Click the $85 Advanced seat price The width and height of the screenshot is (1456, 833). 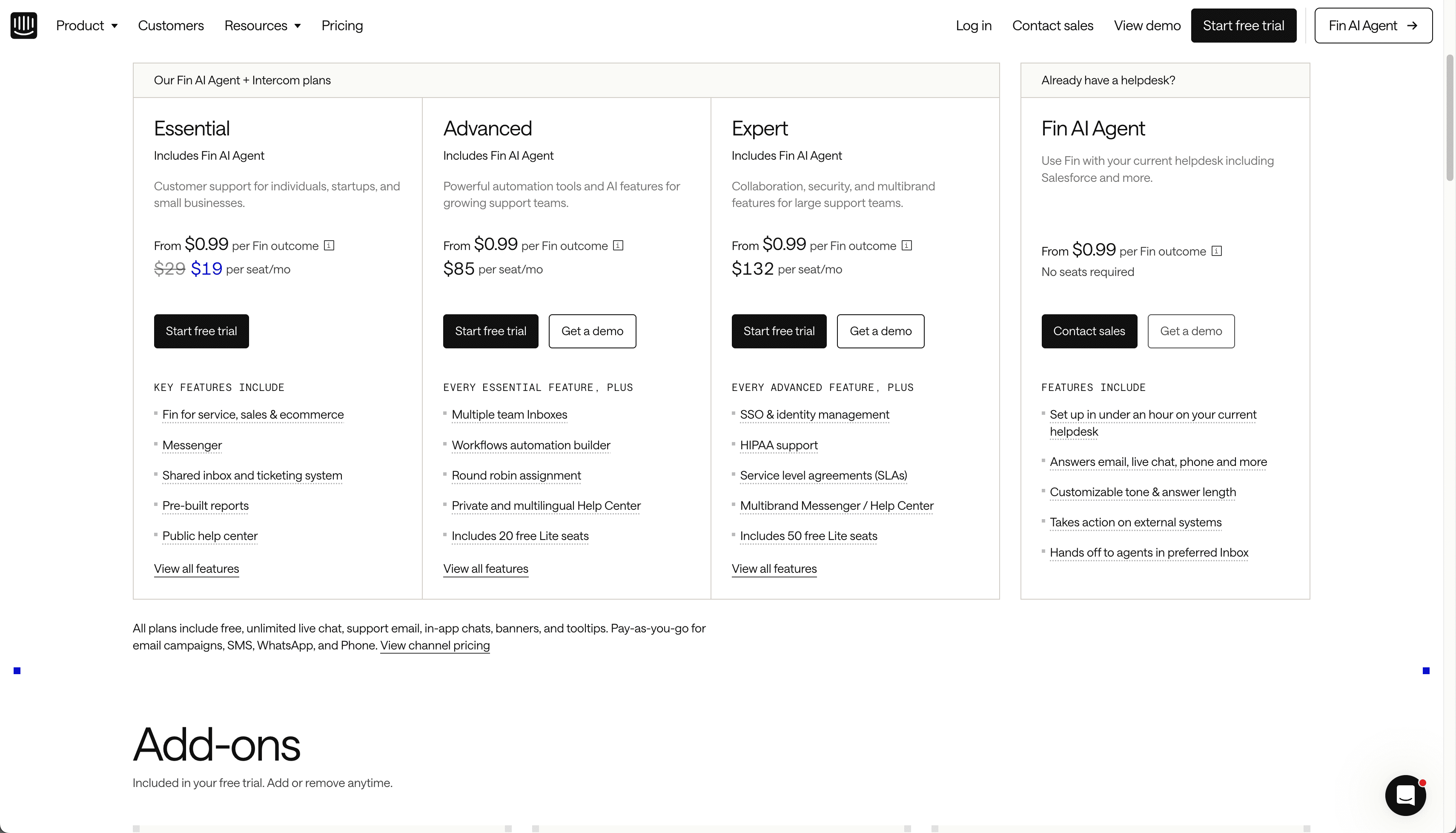pos(459,268)
